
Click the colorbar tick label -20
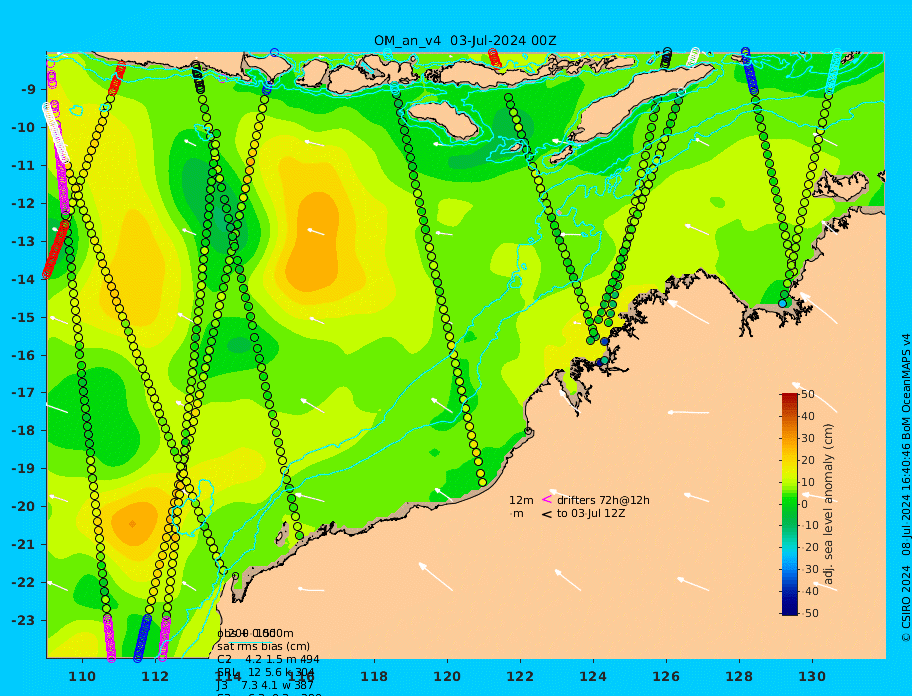[x=809, y=547]
